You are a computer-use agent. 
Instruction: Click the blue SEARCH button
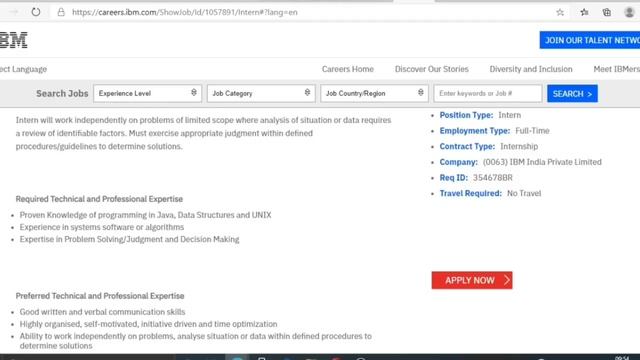click(572, 94)
